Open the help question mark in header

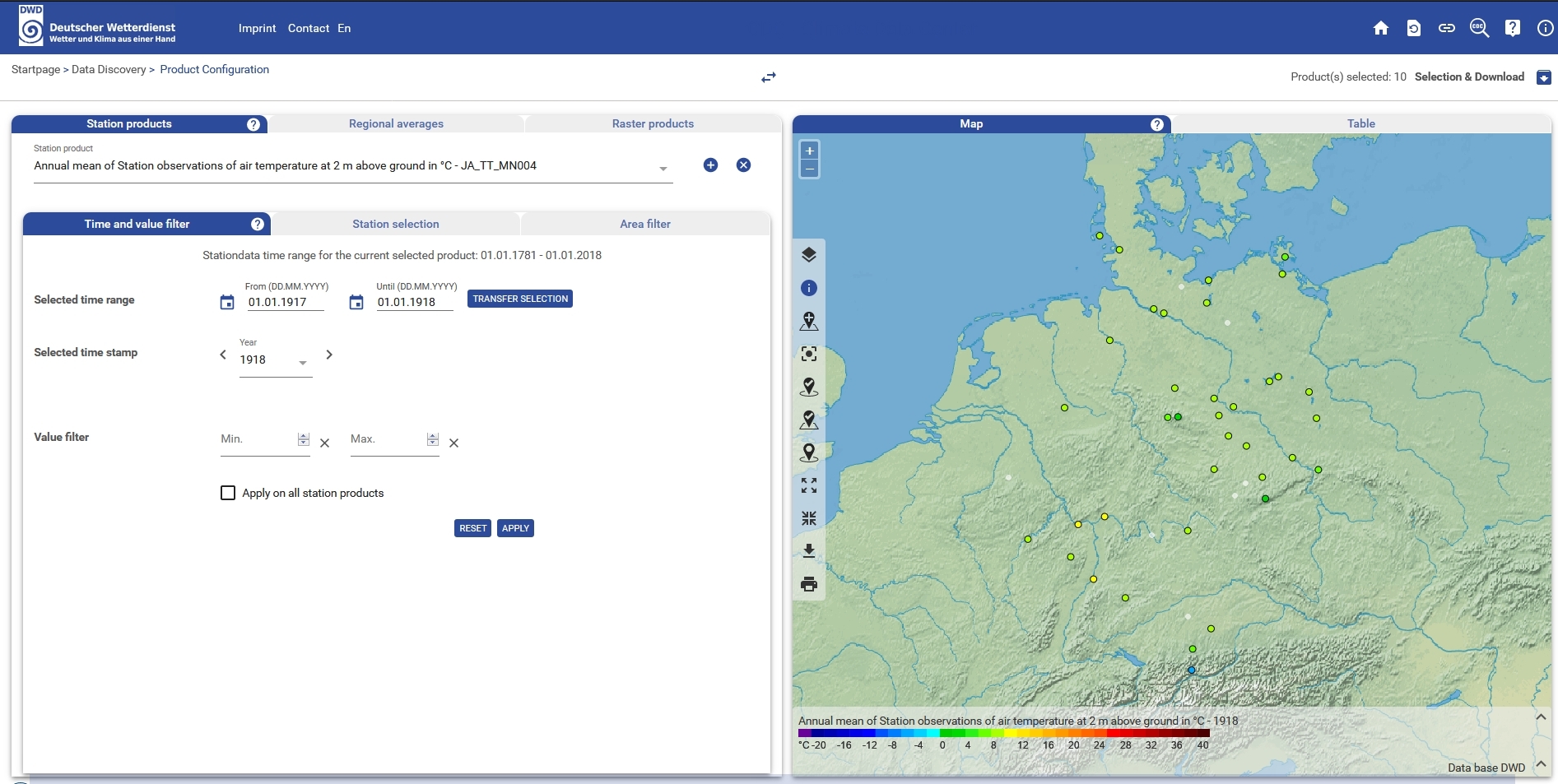point(1512,29)
